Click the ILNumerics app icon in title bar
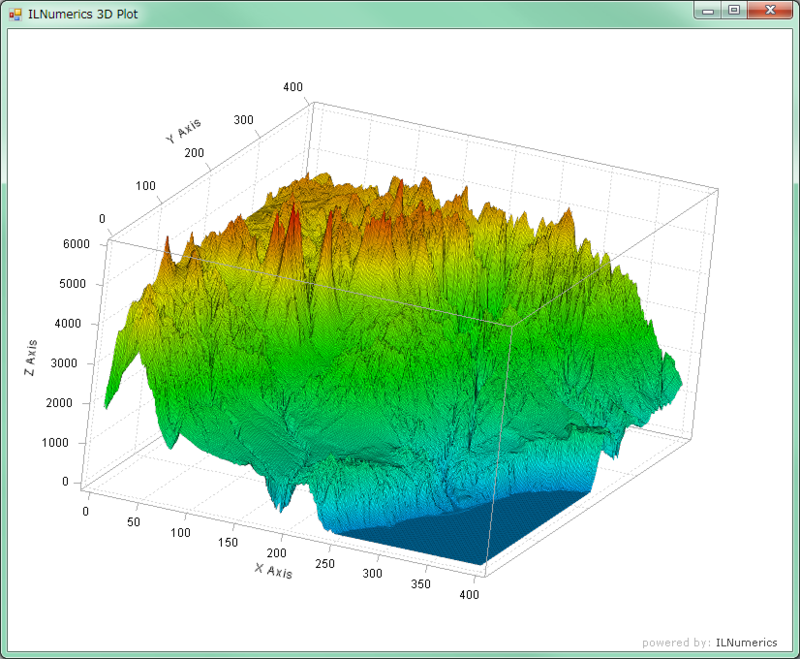This screenshot has height=659, width=800. tap(15, 14)
